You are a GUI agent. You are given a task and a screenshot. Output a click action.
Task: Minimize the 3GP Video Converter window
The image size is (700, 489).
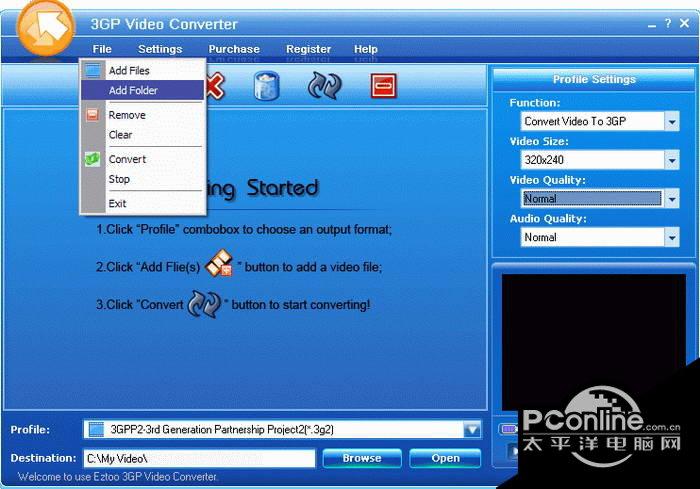[x=652, y=25]
